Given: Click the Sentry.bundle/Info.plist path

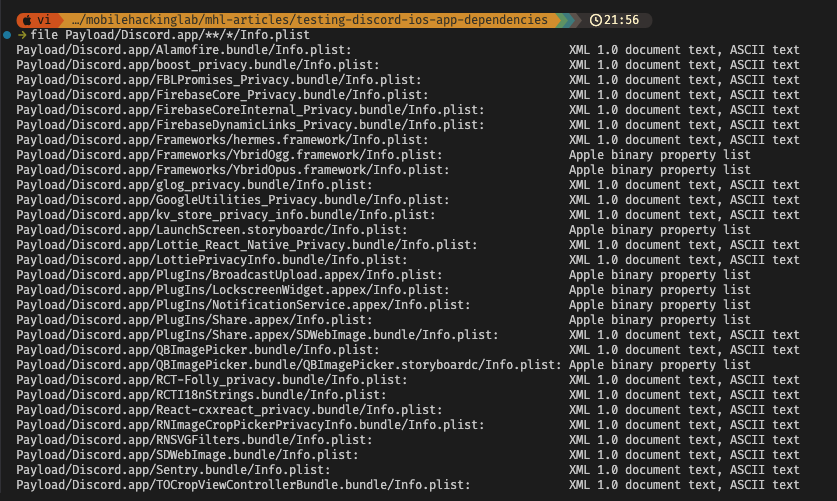Looking at the screenshot, I should click(173, 470).
